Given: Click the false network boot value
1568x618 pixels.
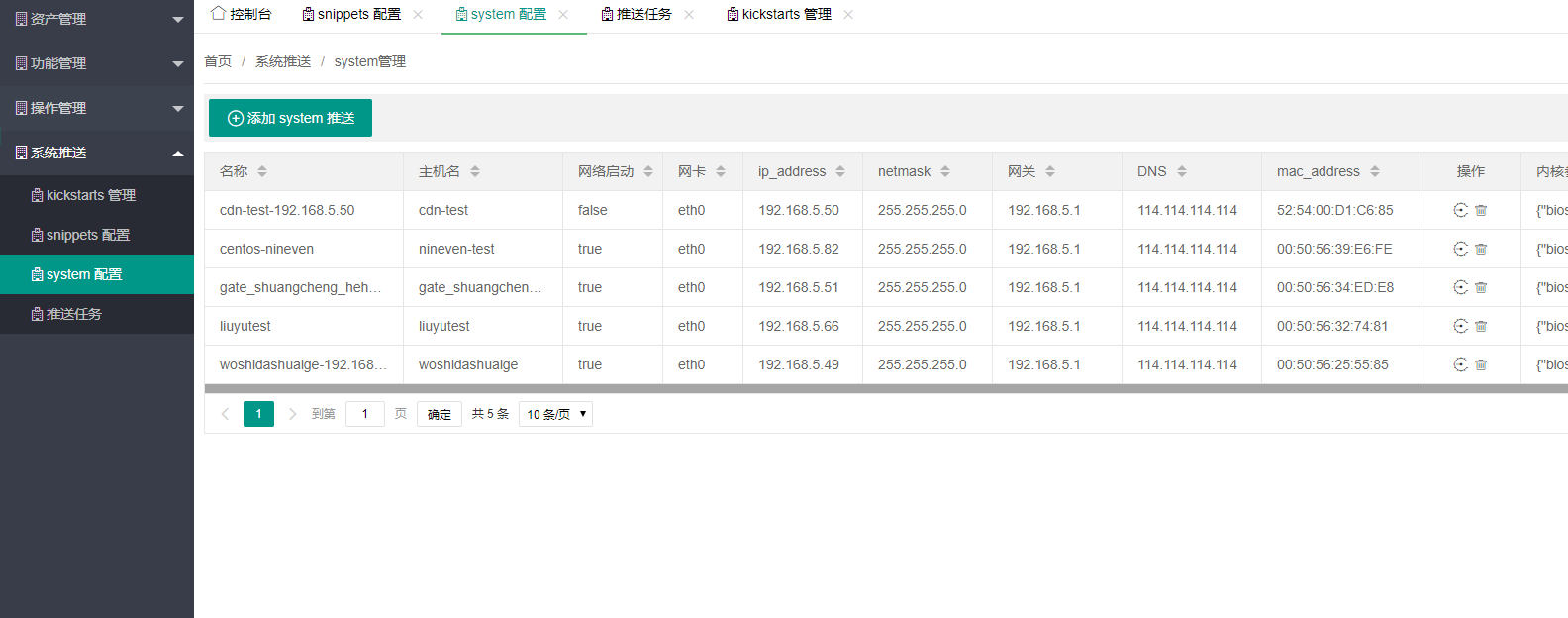Looking at the screenshot, I should [x=593, y=210].
